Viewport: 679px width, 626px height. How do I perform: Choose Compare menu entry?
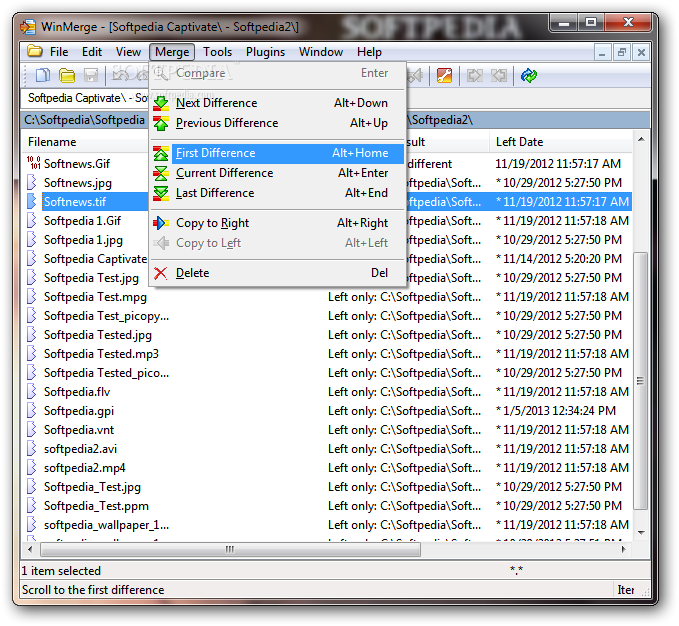[277, 73]
